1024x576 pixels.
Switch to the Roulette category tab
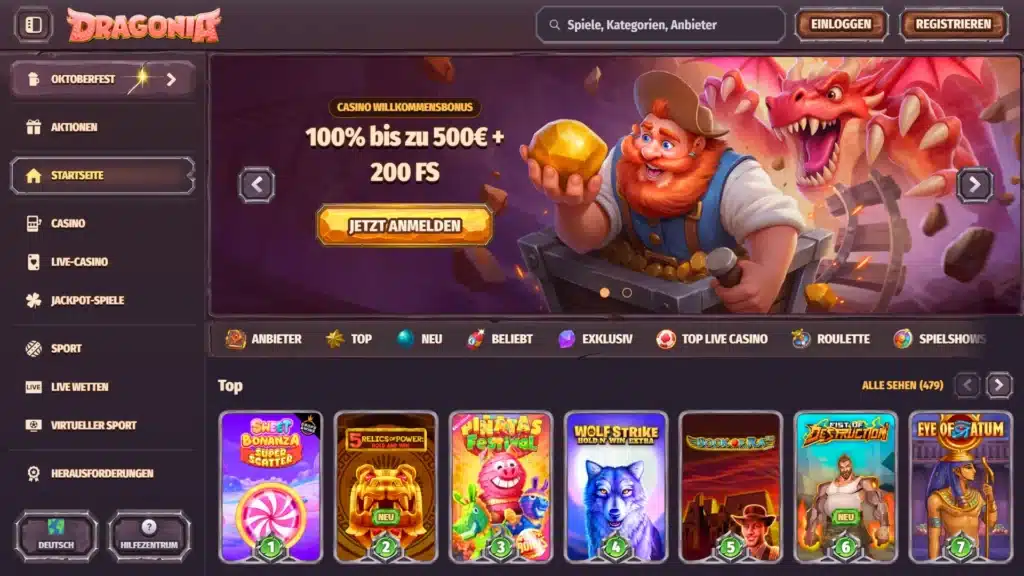tap(830, 339)
